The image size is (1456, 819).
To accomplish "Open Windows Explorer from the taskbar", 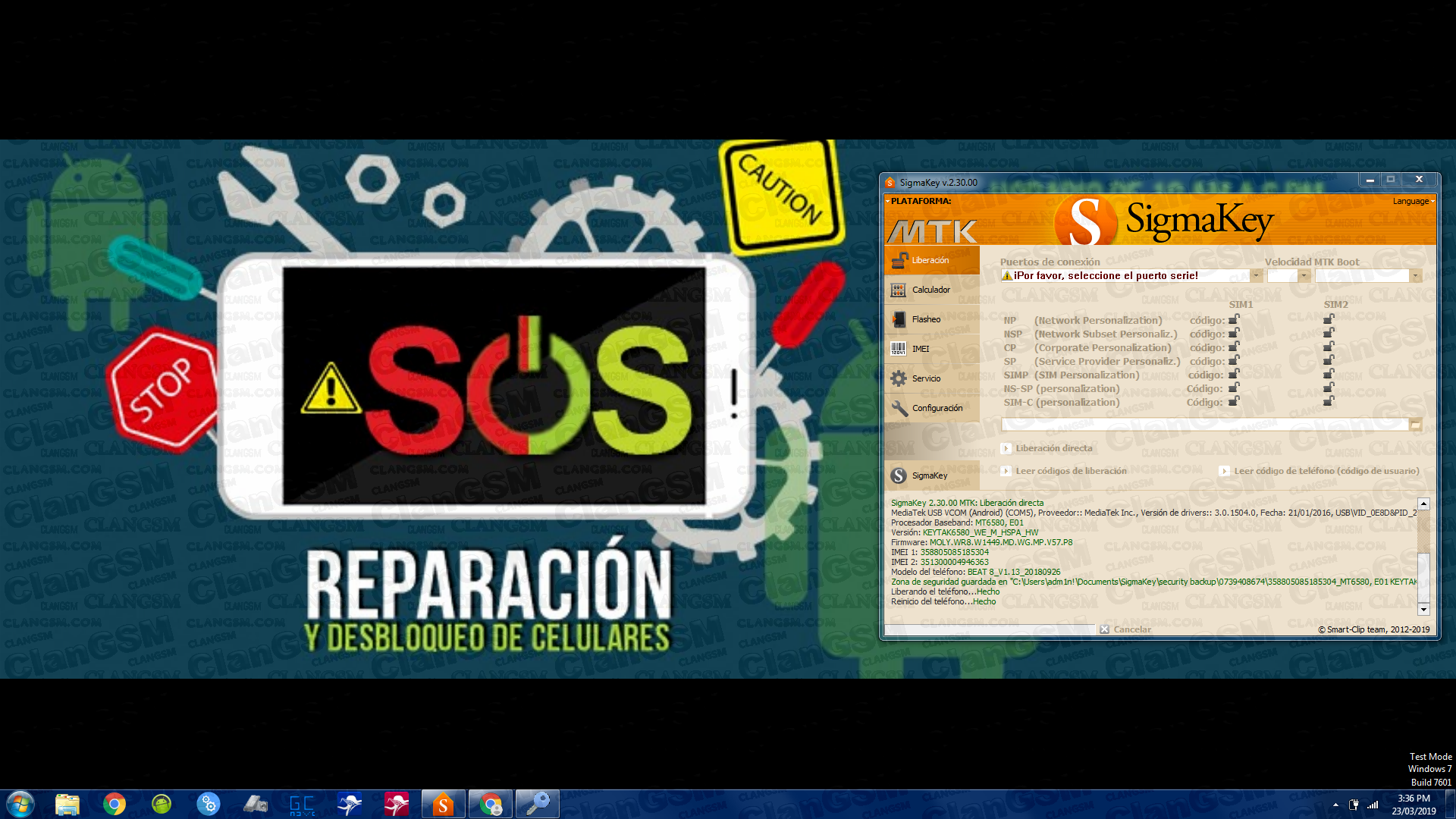I will pyautogui.click(x=67, y=804).
